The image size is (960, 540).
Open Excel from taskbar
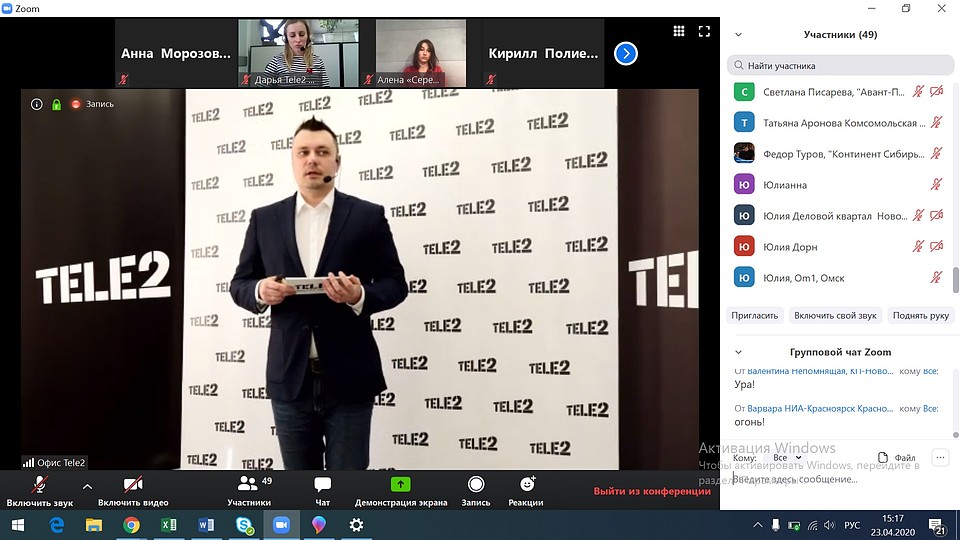click(x=168, y=525)
